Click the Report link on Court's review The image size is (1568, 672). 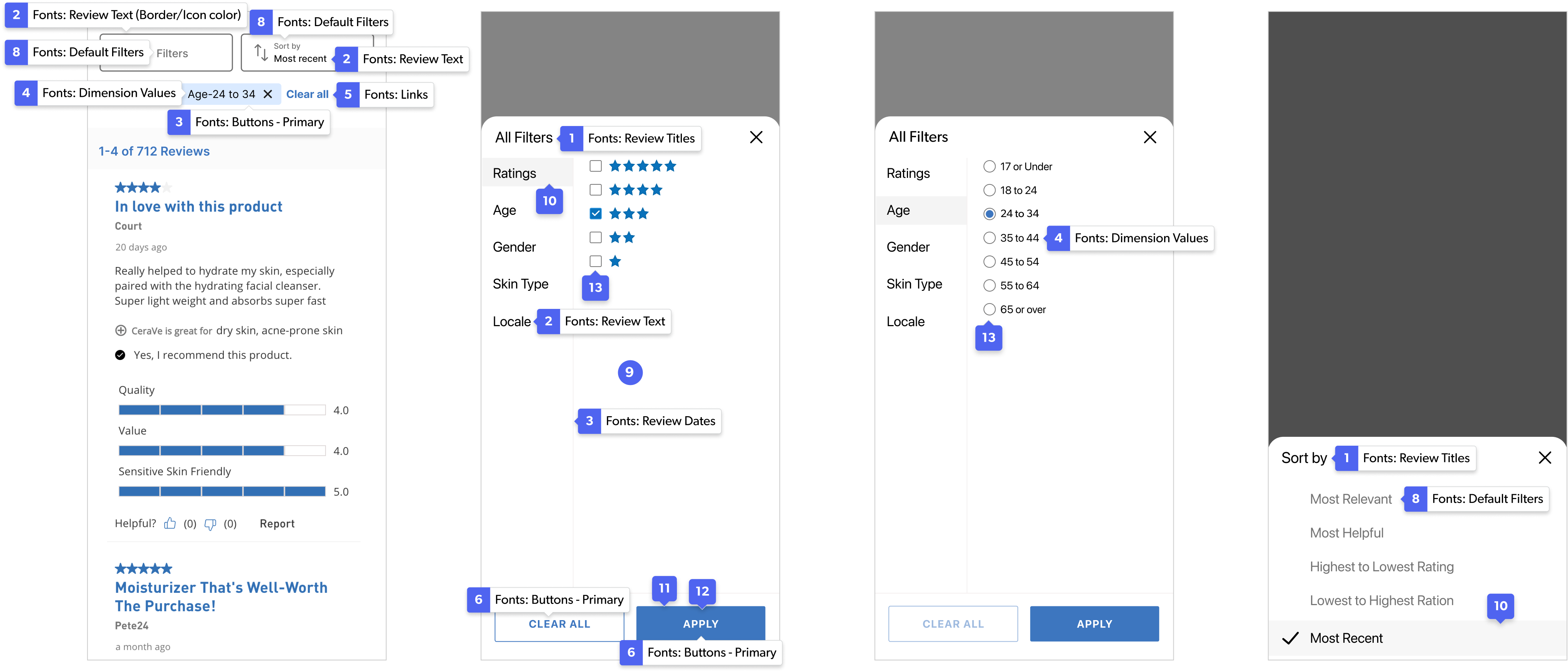[277, 523]
